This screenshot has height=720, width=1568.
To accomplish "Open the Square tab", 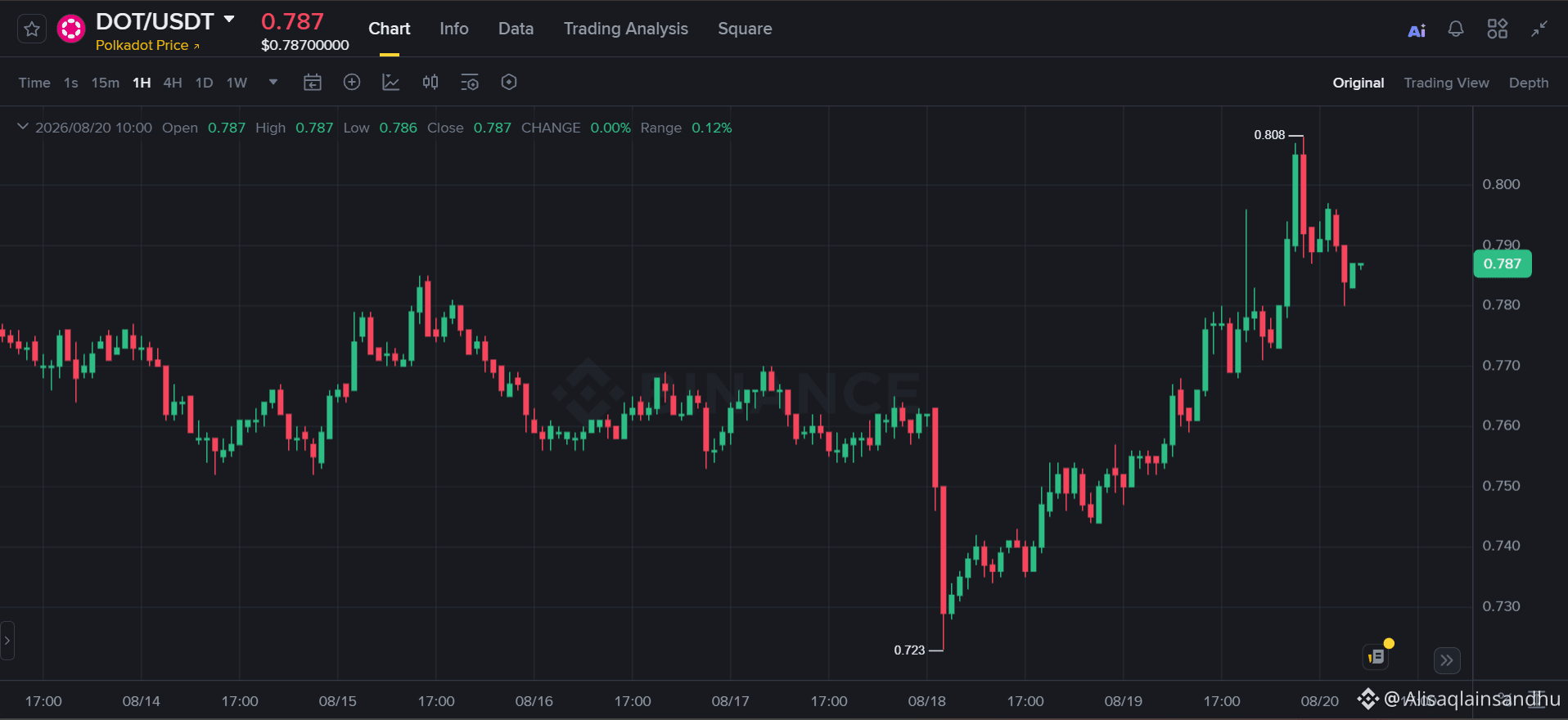I will (745, 29).
